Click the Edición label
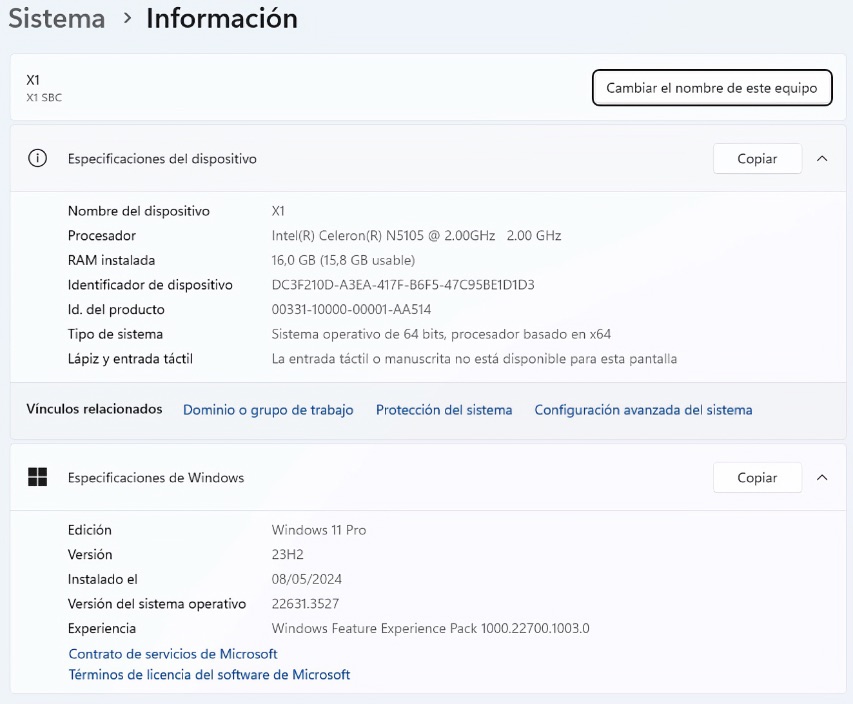 (x=90, y=530)
